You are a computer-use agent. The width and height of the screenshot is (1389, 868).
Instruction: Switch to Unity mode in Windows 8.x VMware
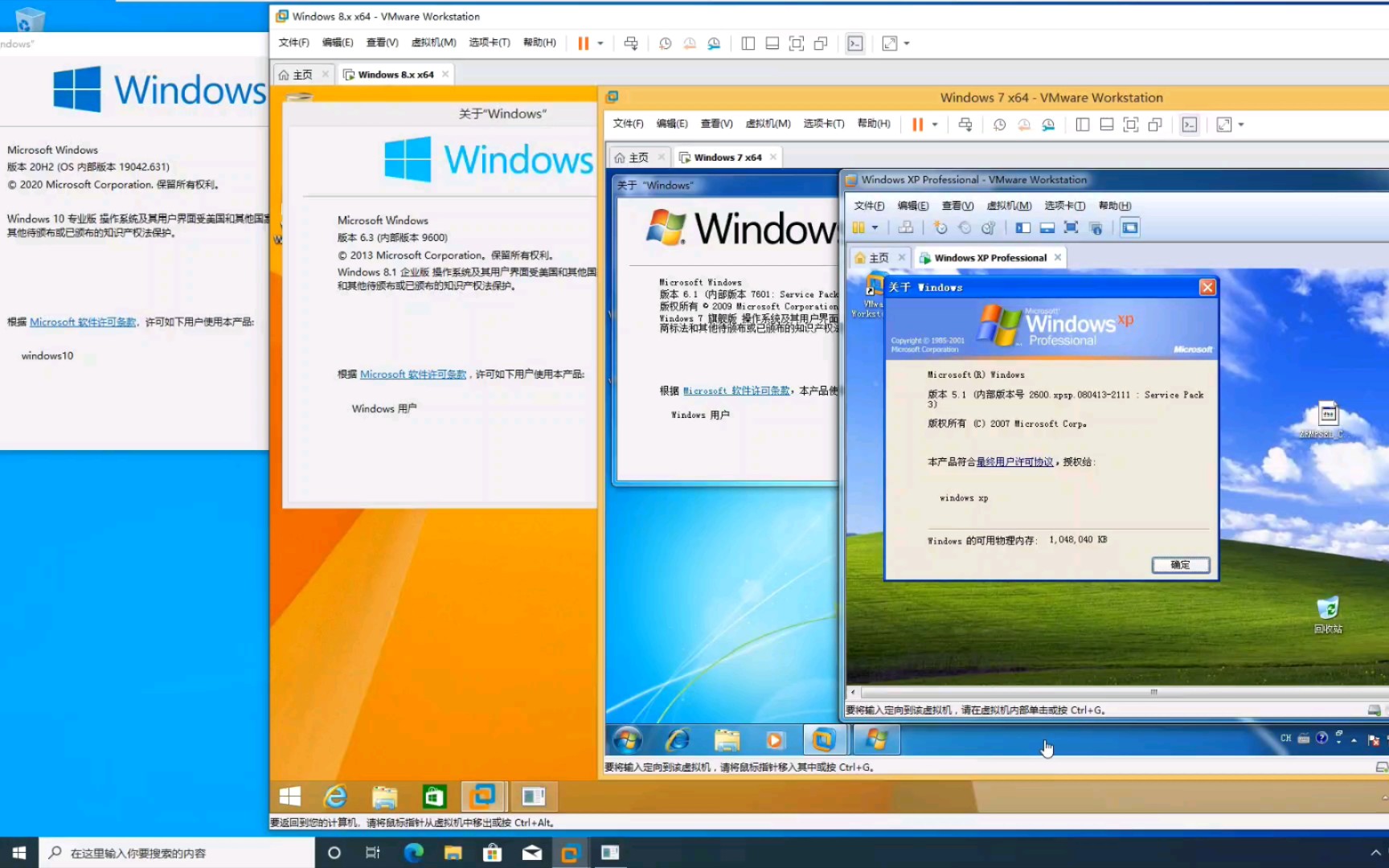point(821,43)
